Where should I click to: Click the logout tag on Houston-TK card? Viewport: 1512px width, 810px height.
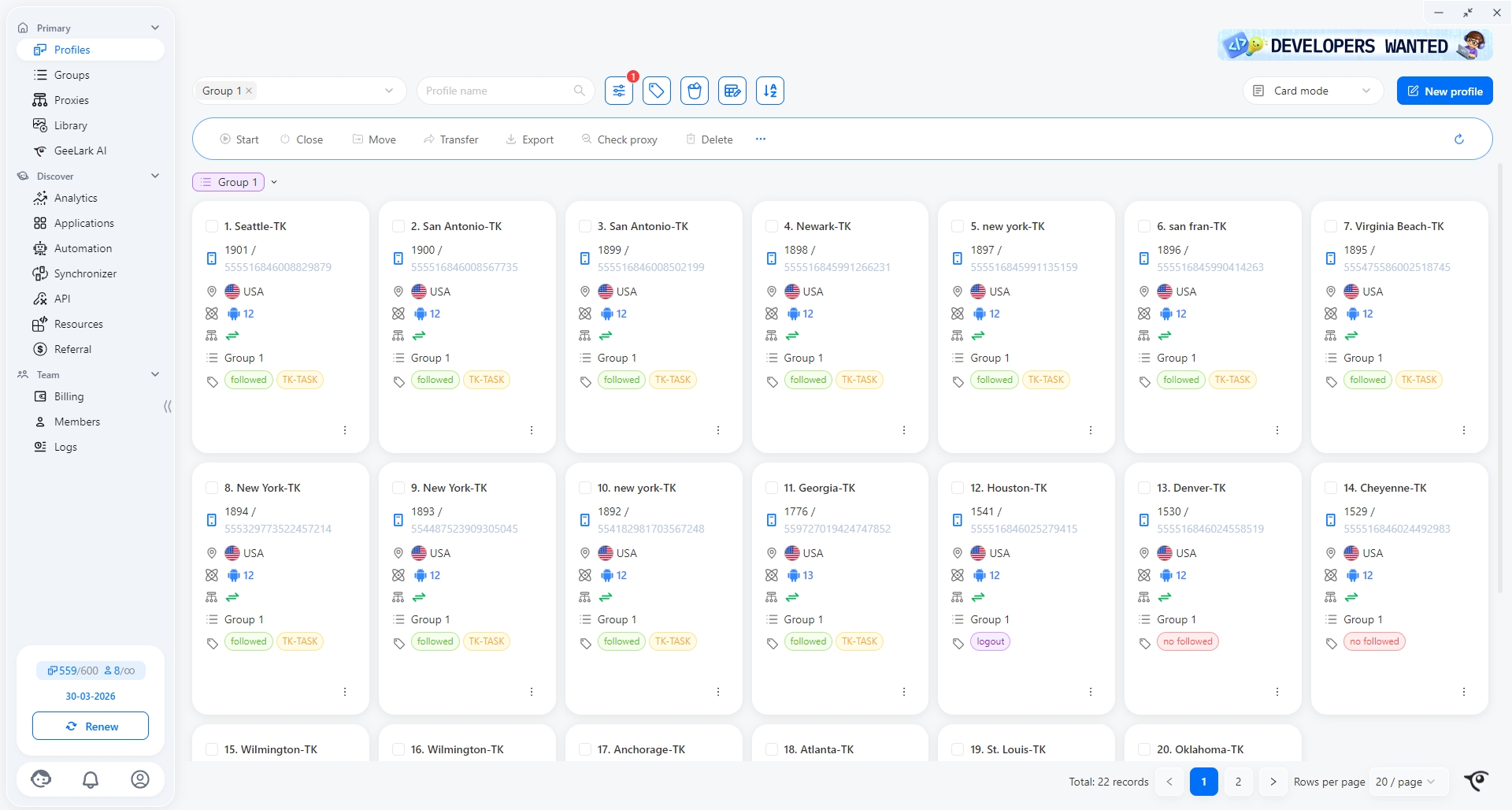pyautogui.click(x=991, y=641)
